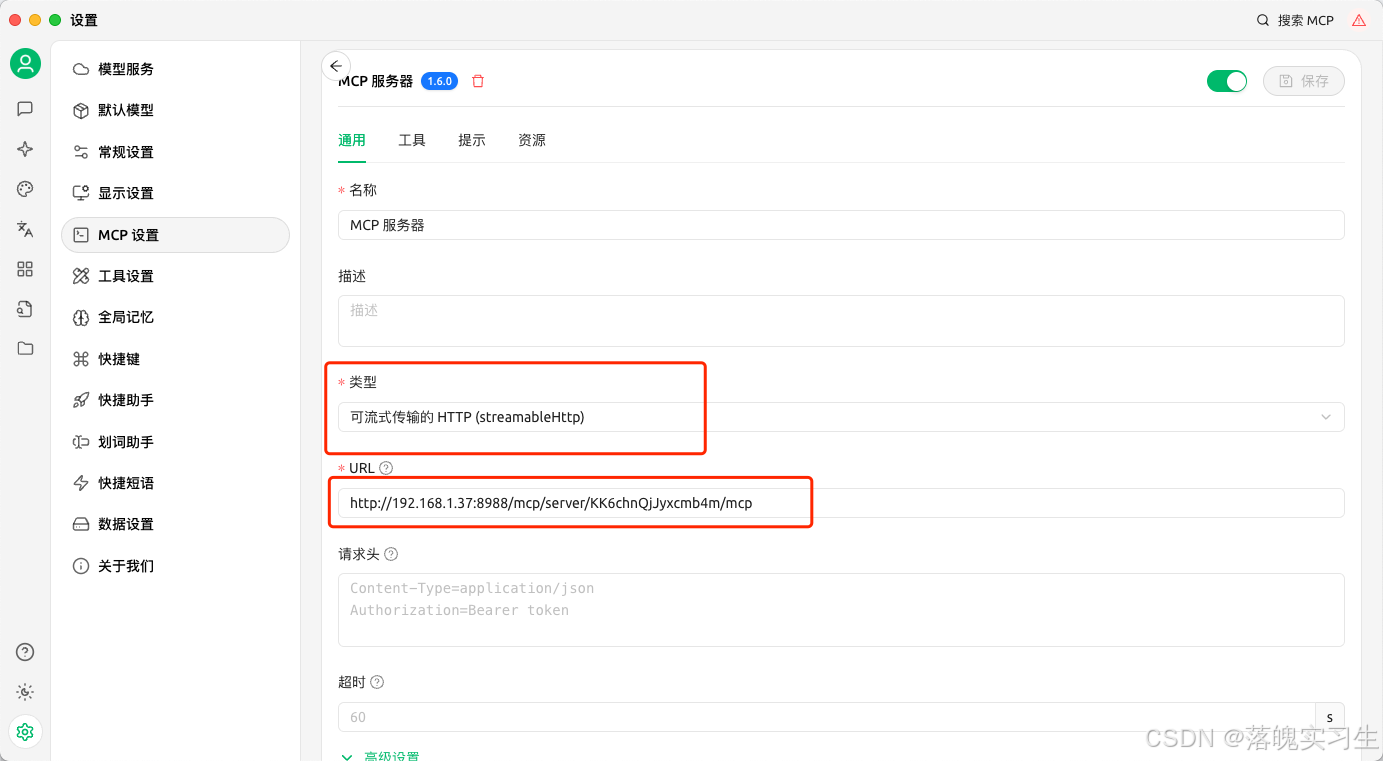The image size is (1383, 761).
Task: Click the settings gear icon in sidebar
Action: 25,732
